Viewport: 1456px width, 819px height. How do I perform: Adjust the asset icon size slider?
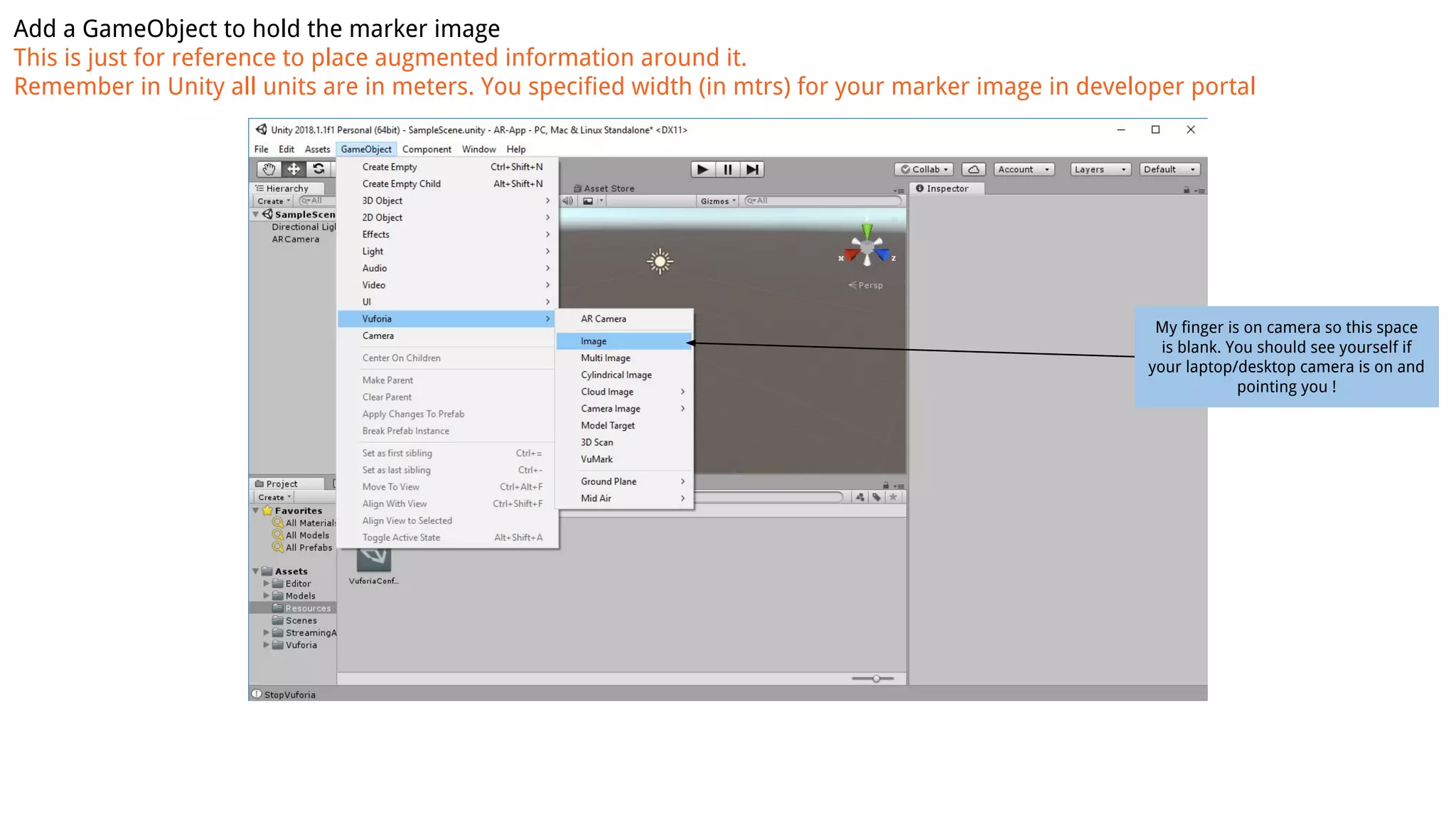click(876, 679)
